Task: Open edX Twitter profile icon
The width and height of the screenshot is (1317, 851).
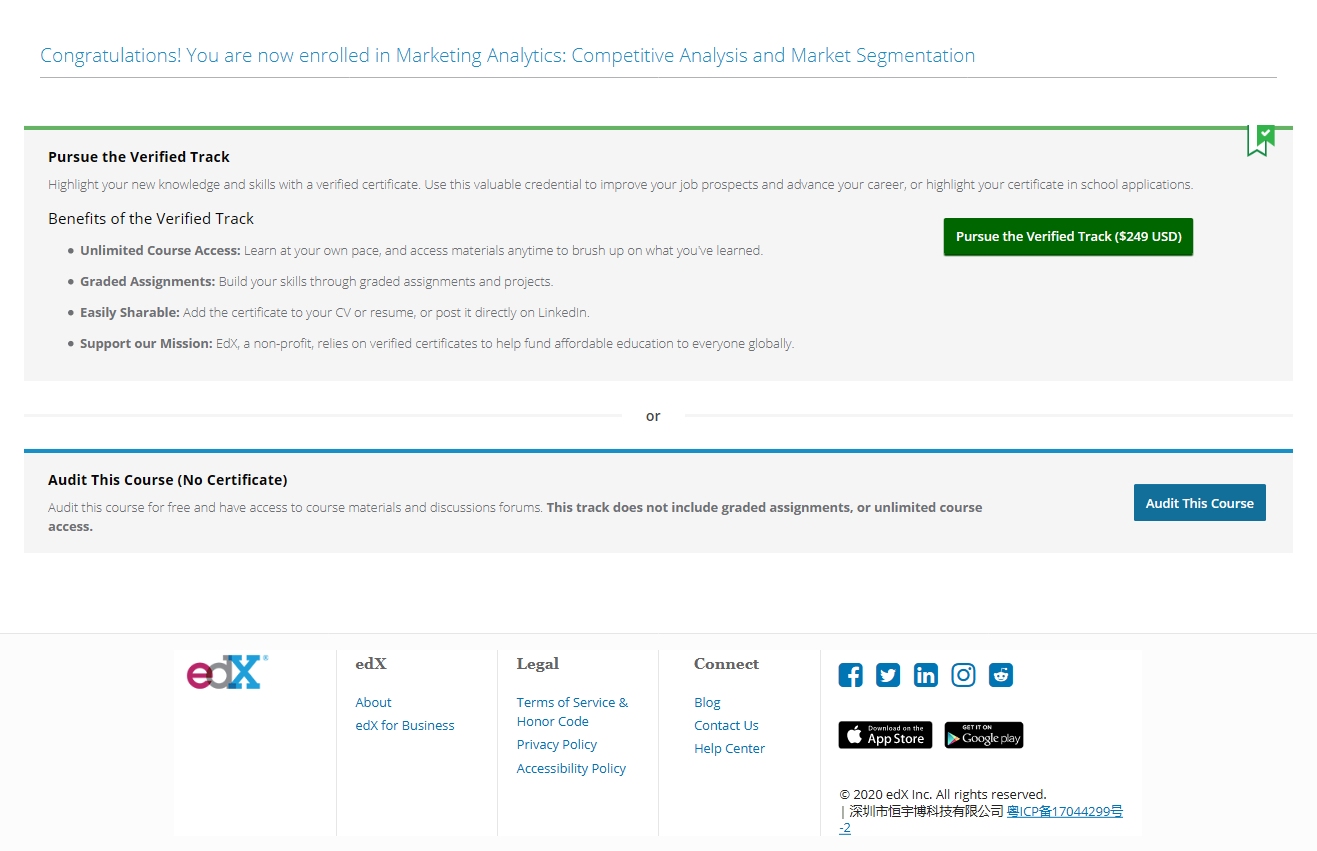Action: (888, 675)
